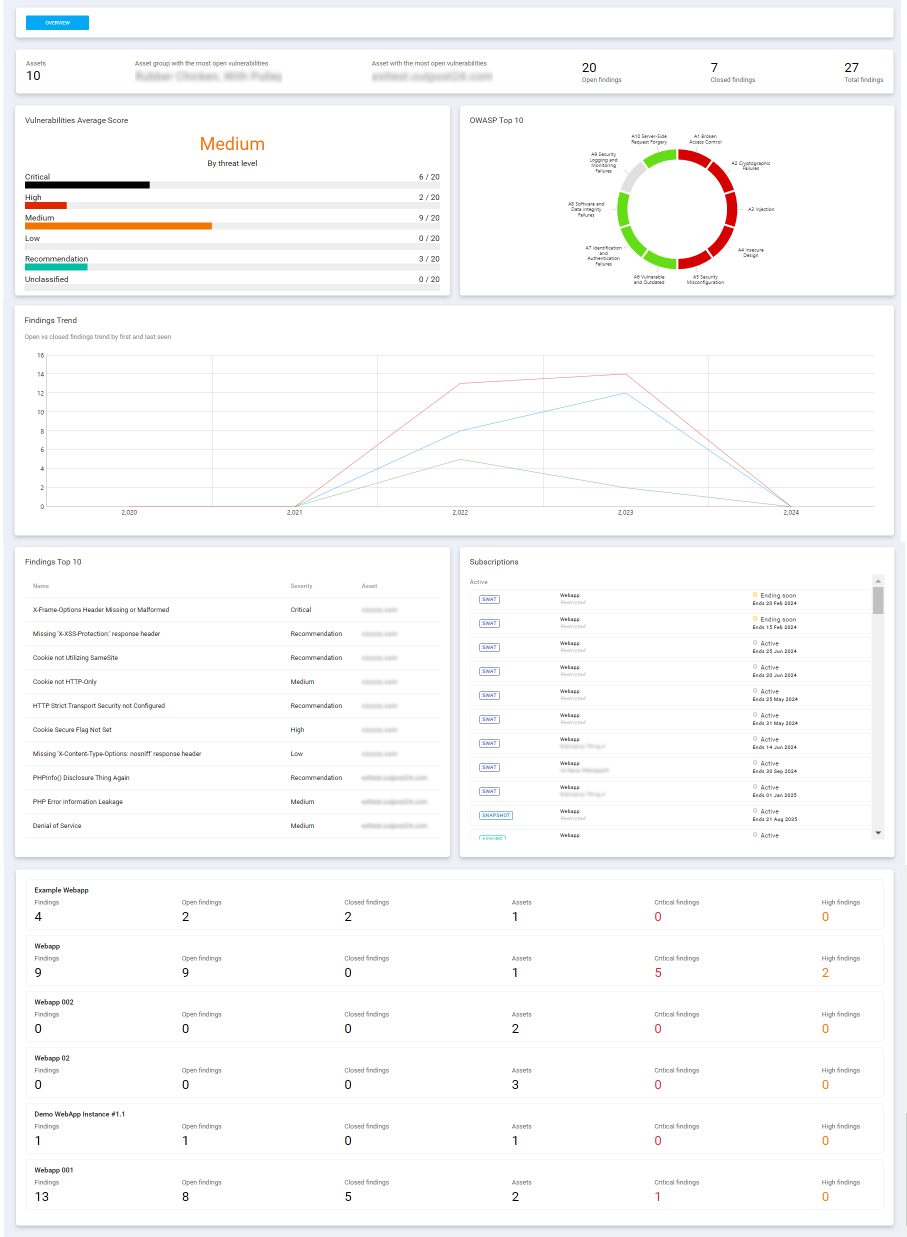
Task: Click Active status icon for 25 Jun 2024 subscription
Action: click(755, 643)
